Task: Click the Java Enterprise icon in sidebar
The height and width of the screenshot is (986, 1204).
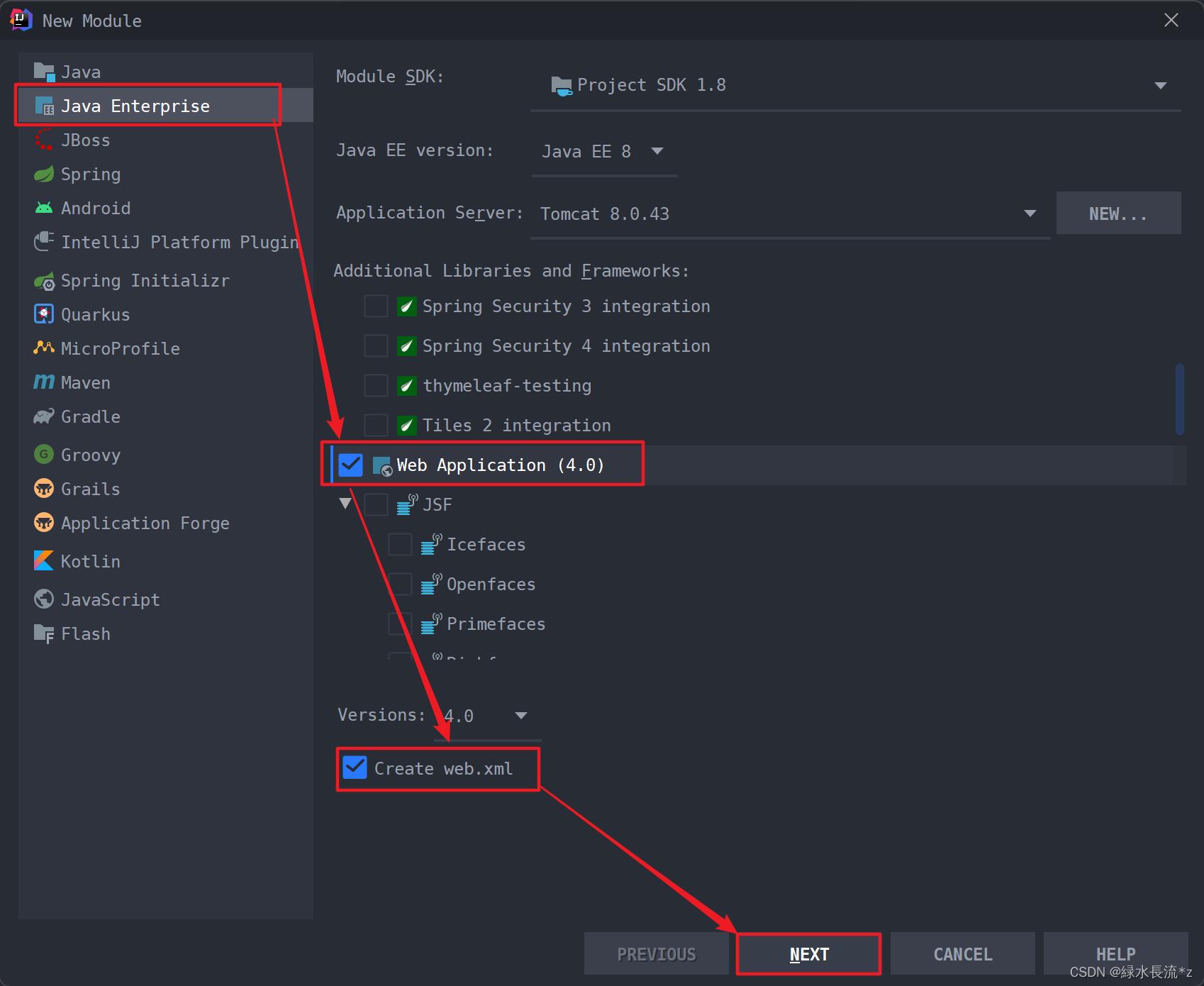Action: 44,106
